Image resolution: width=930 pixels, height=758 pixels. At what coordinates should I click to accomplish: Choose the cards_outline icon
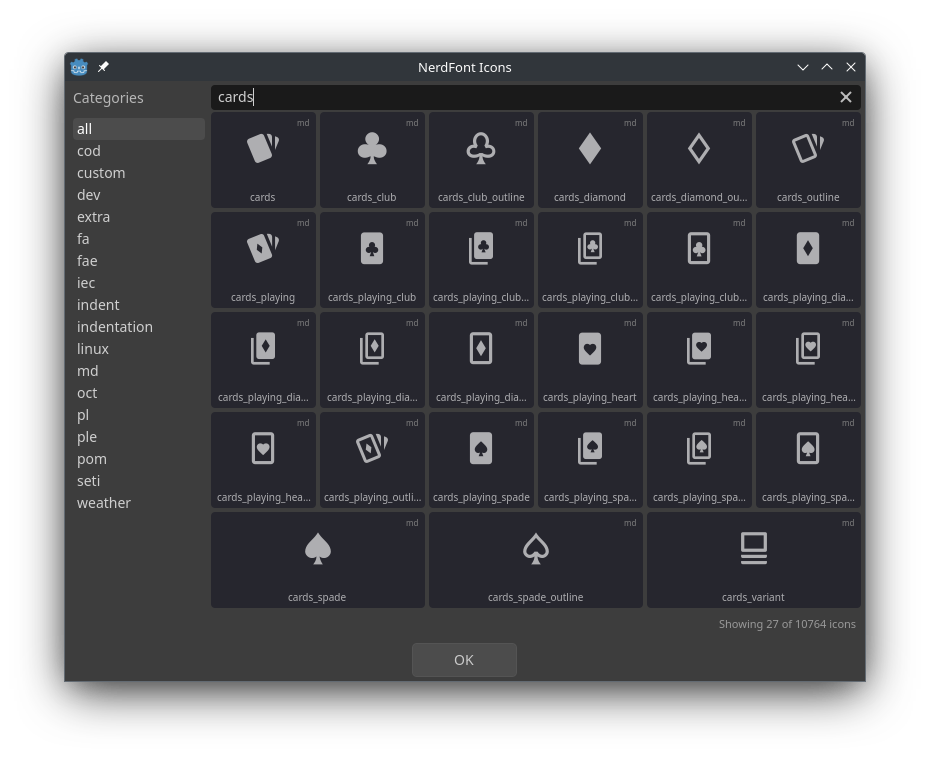808,160
